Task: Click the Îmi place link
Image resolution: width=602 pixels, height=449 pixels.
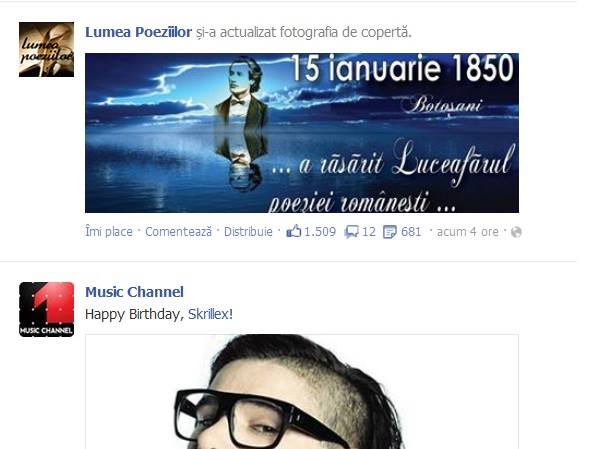Action: [x=109, y=232]
